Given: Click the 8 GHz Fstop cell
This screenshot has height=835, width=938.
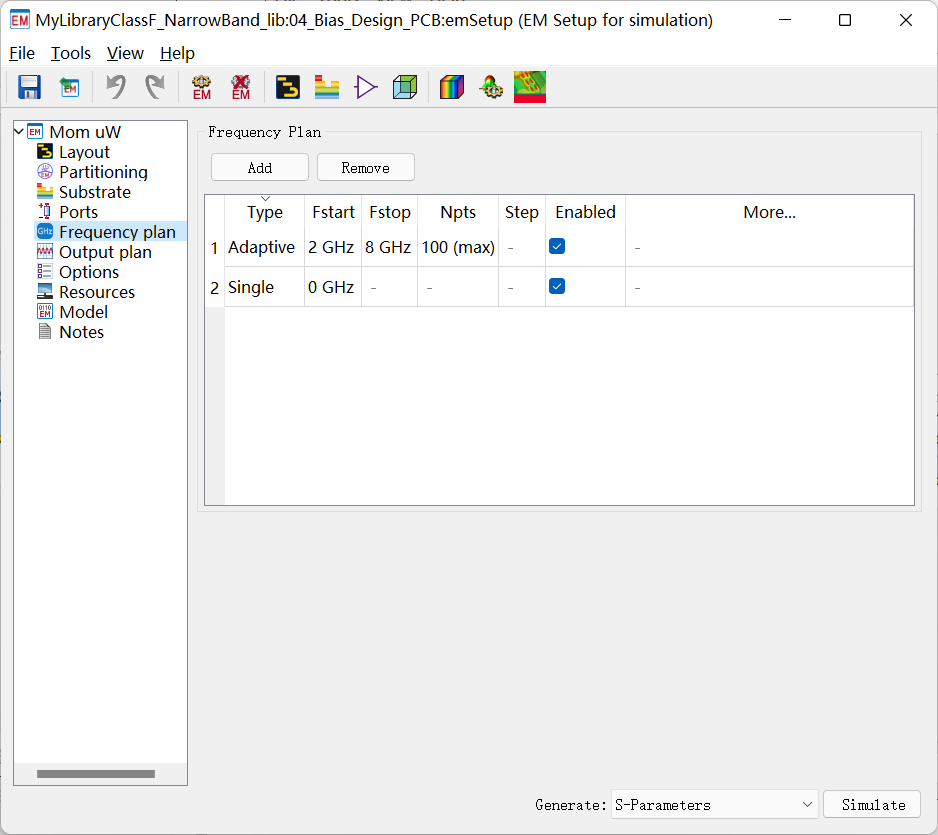Looking at the screenshot, I should [x=389, y=247].
